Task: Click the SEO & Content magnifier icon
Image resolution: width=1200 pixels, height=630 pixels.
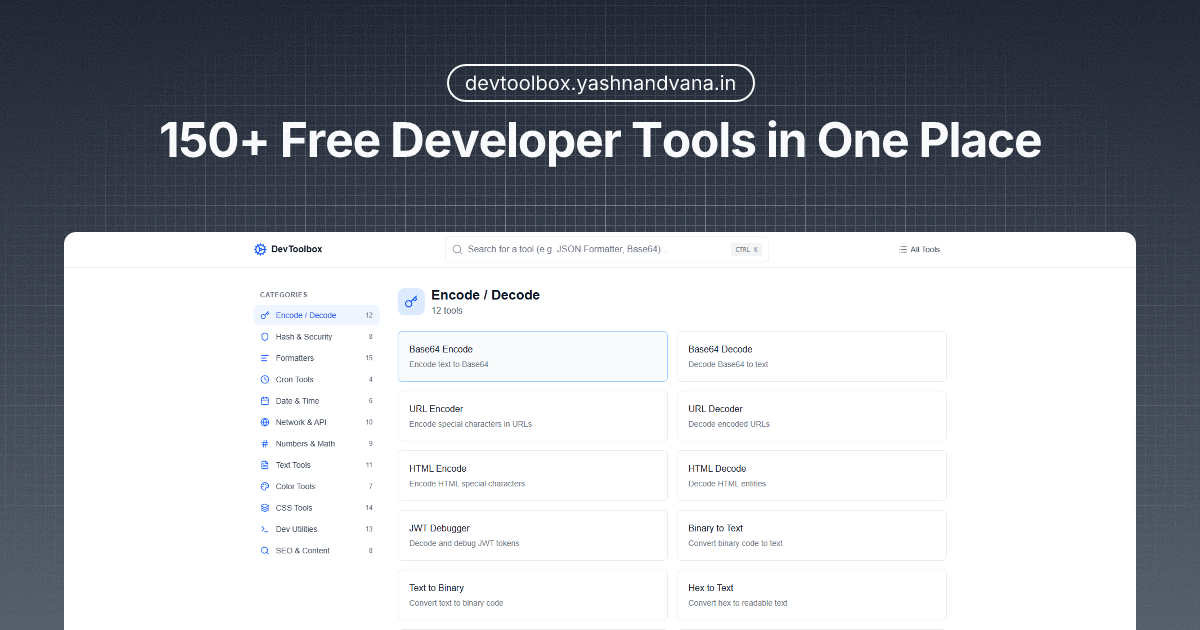Action: [265, 550]
